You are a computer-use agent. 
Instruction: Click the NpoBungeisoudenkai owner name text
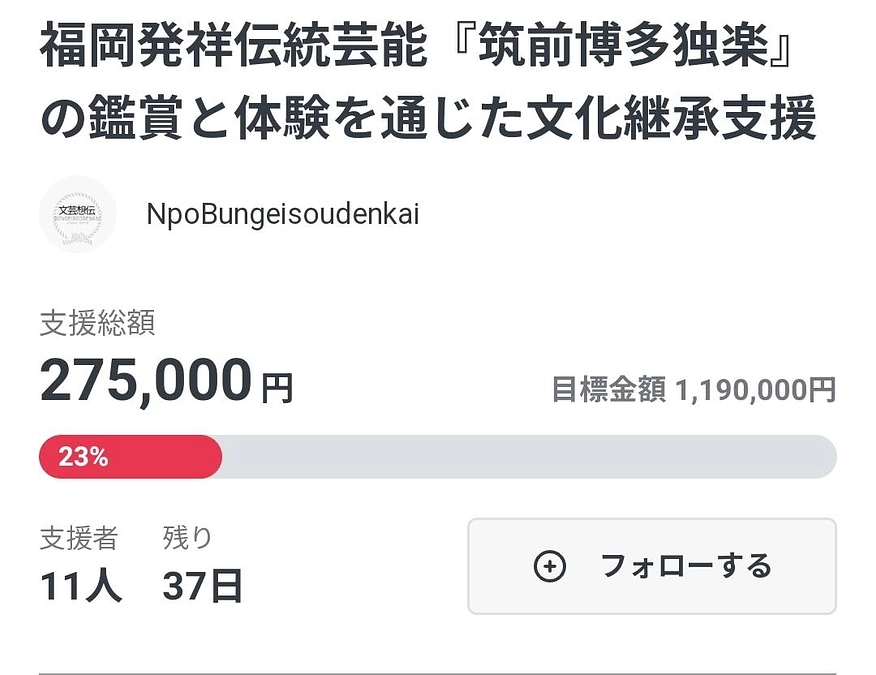284,214
